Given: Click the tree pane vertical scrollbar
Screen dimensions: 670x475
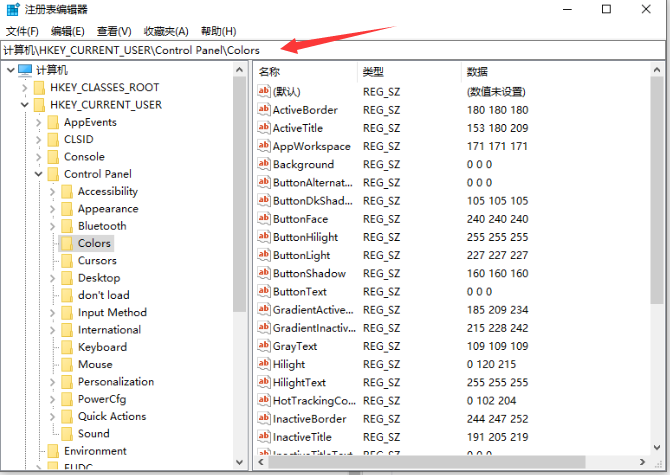Looking at the screenshot, I should tap(240, 200).
